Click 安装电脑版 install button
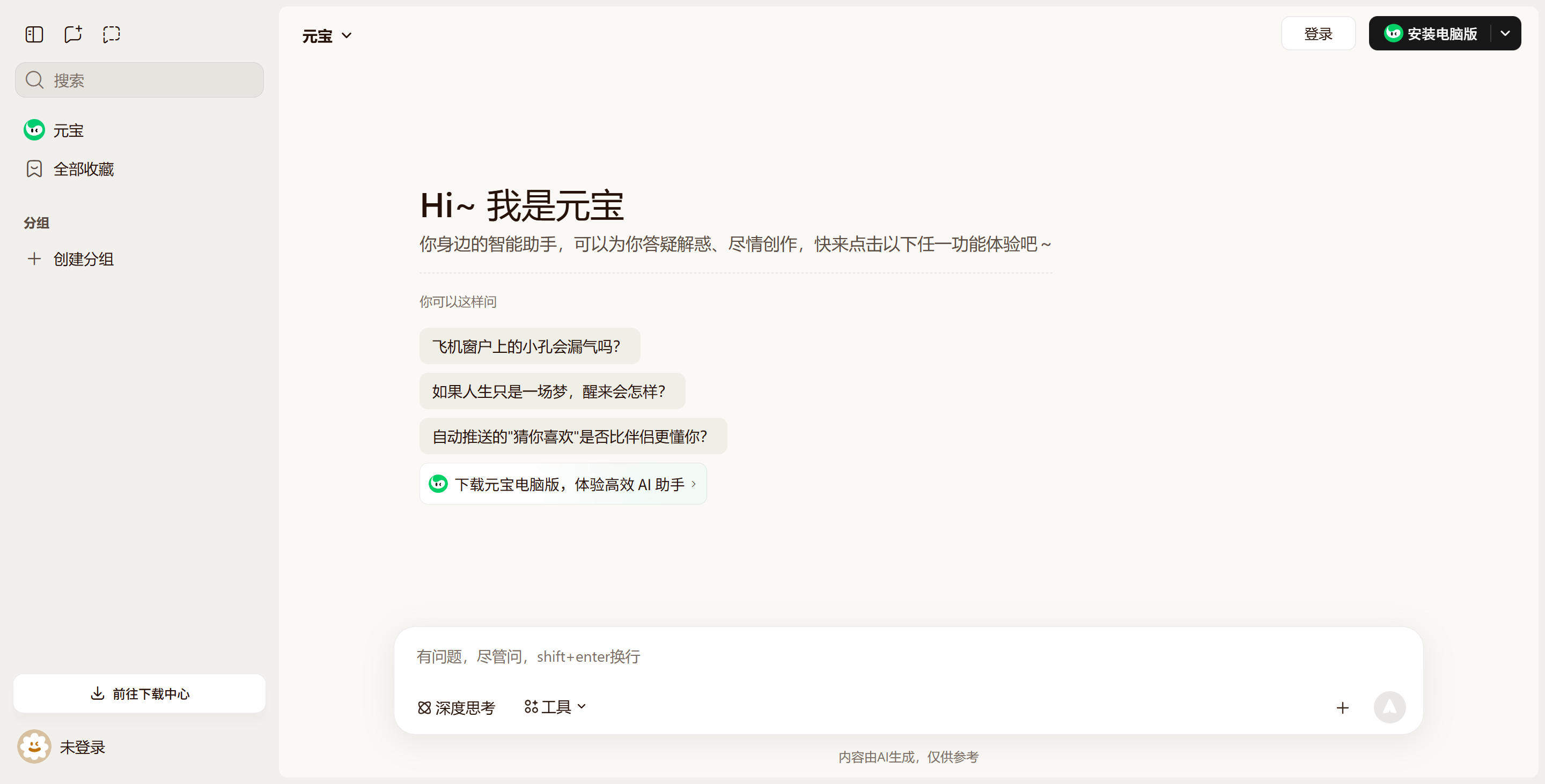This screenshot has width=1545, height=784. [x=1431, y=34]
